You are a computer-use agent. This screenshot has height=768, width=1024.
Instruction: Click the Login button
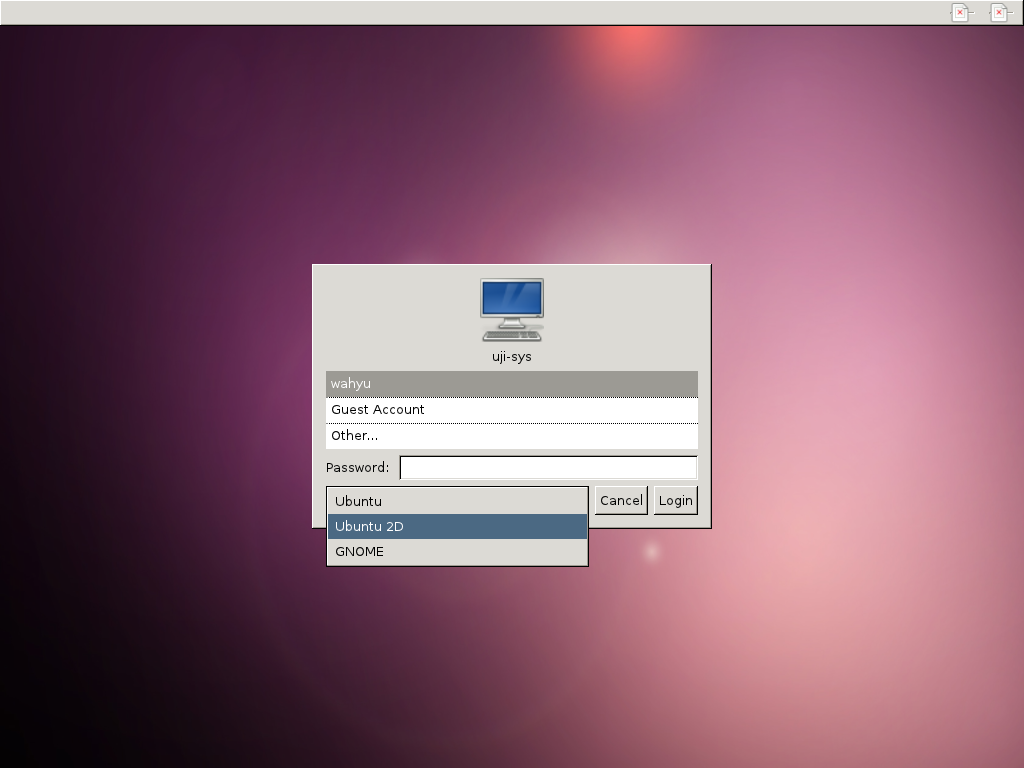click(x=675, y=500)
